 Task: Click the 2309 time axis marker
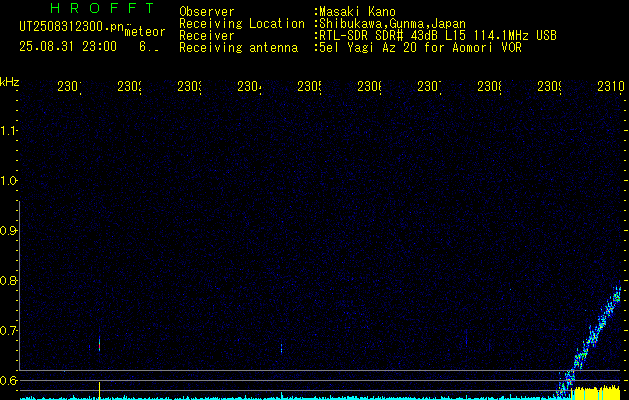tap(549, 86)
